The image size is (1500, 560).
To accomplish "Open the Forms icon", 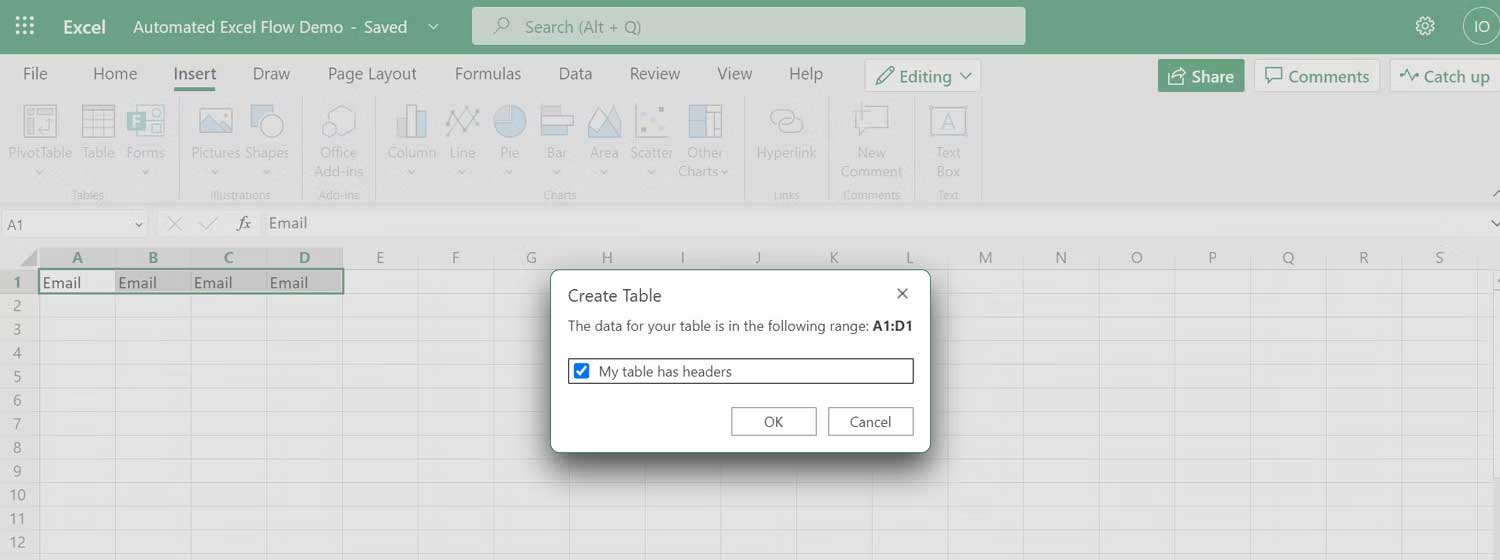I will pos(145,123).
